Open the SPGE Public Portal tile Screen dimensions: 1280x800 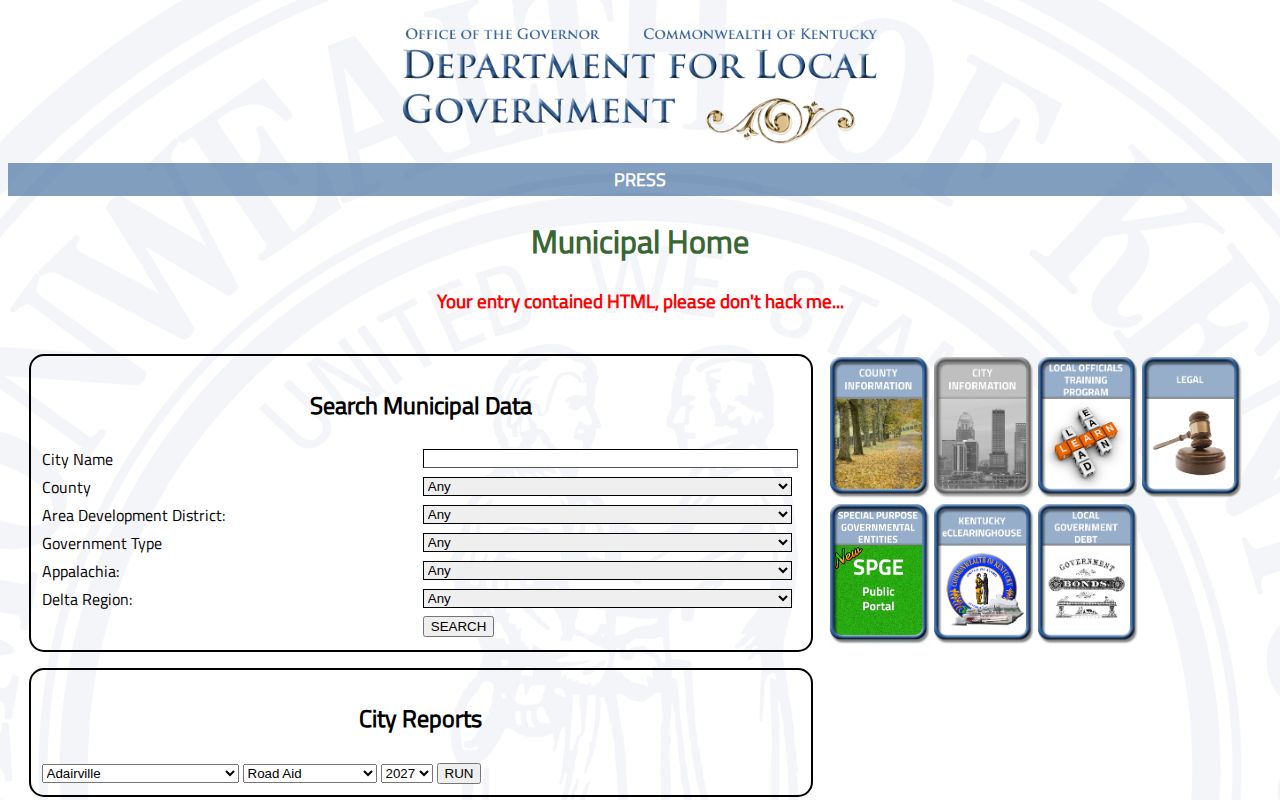pos(878,572)
